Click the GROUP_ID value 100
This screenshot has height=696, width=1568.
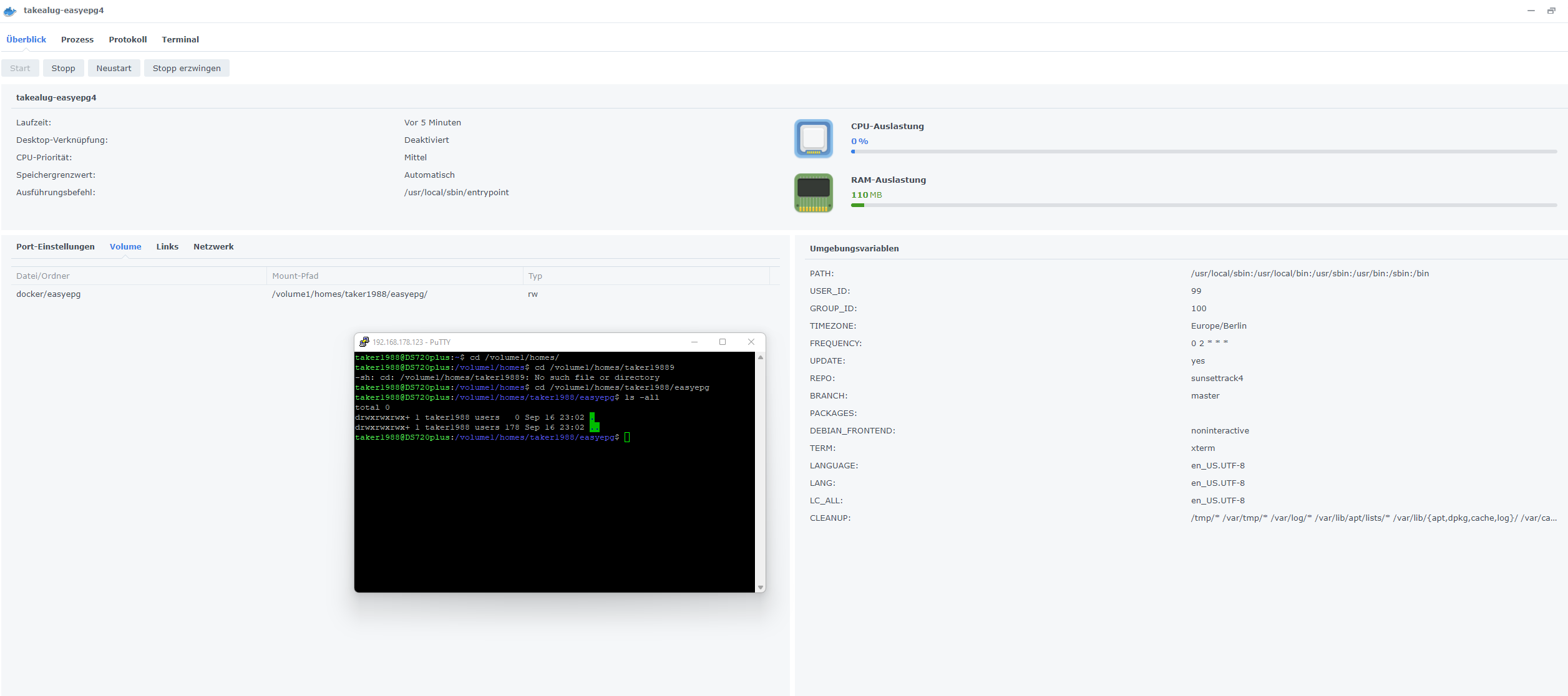[x=1198, y=308]
